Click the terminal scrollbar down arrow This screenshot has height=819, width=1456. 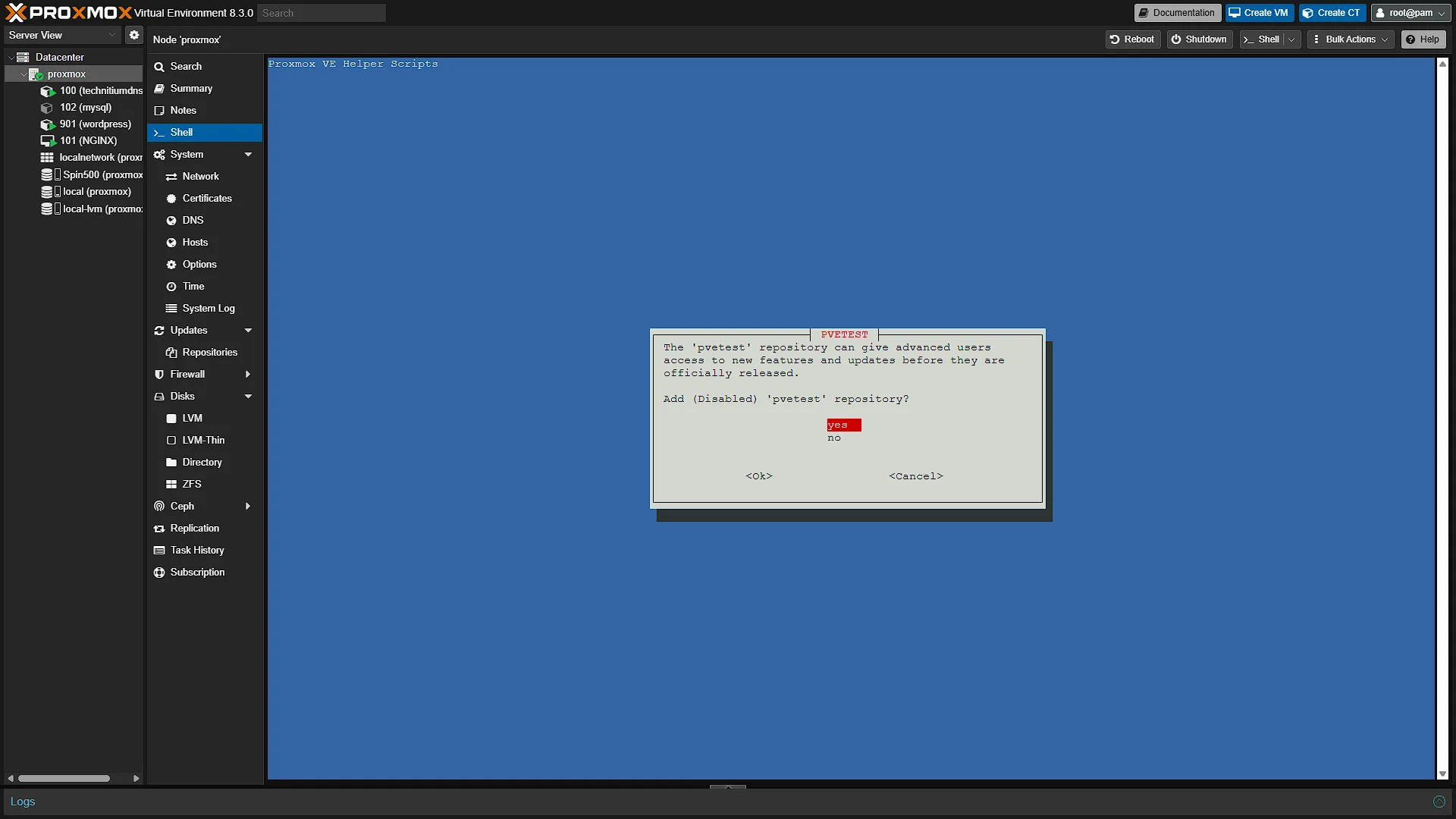coord(1442,774)
